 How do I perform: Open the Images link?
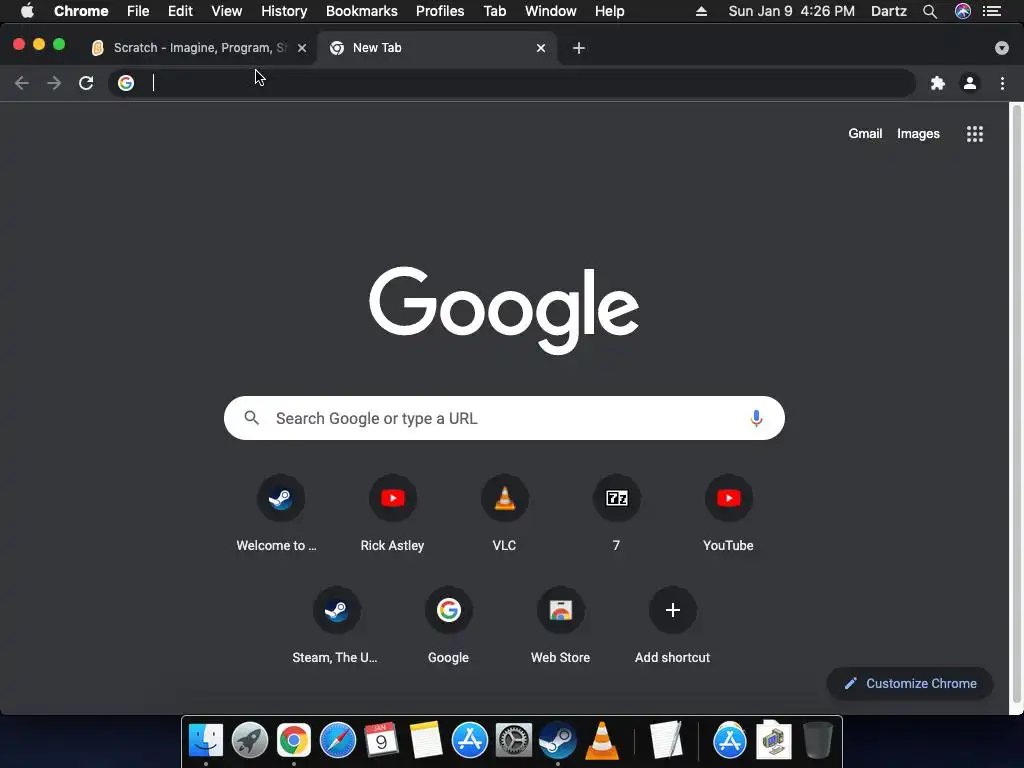(918, 134)
